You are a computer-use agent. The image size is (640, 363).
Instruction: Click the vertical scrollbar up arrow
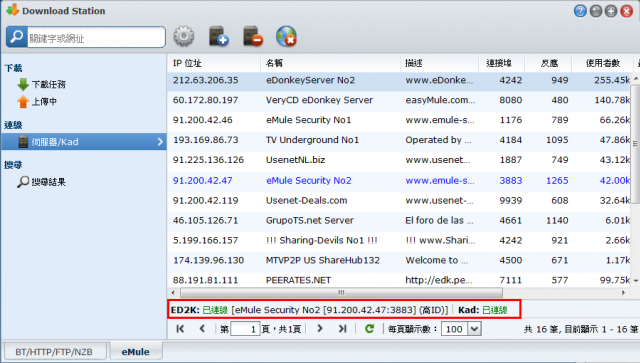click(636, 79)
